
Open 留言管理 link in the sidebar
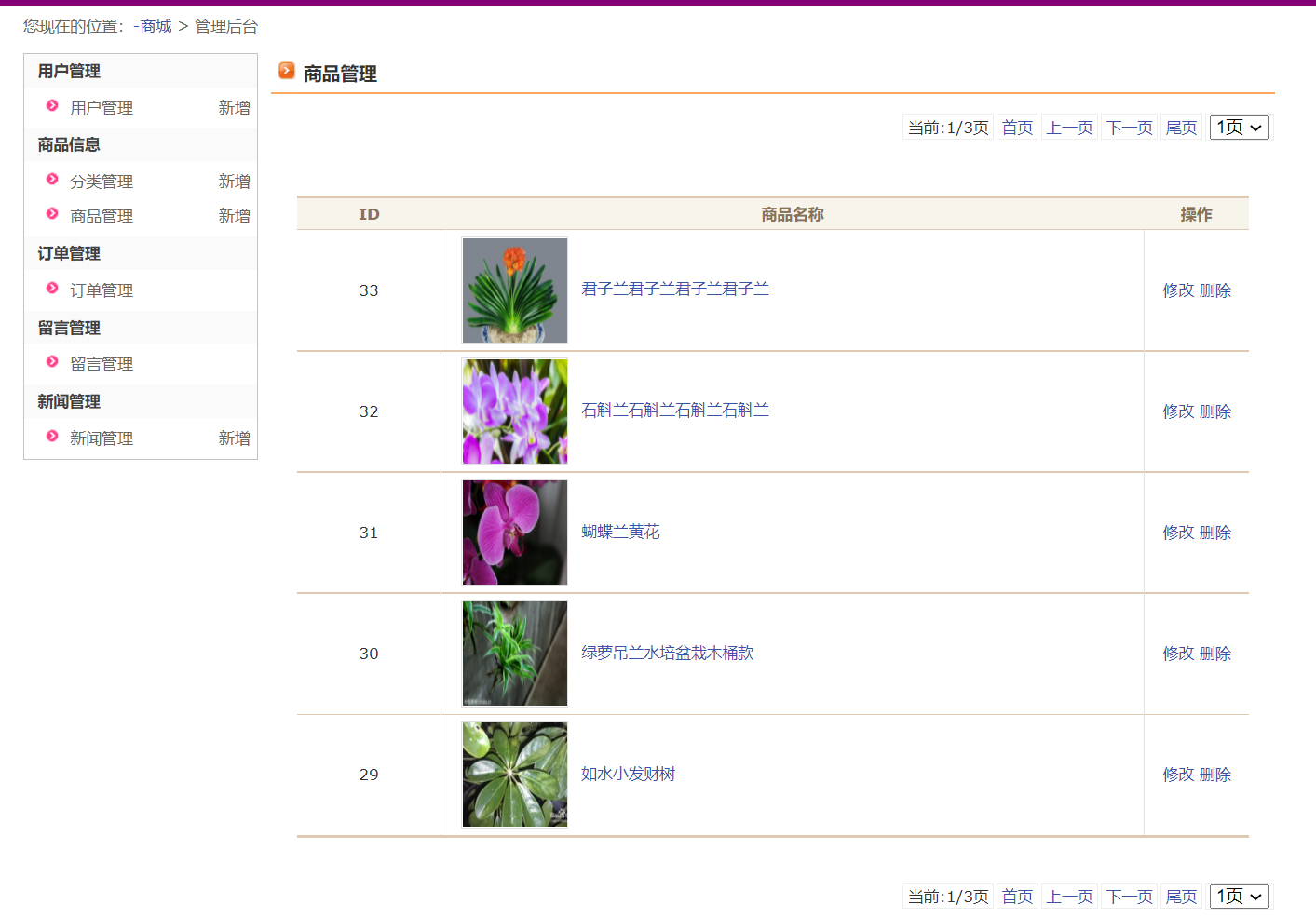[102, 364]
